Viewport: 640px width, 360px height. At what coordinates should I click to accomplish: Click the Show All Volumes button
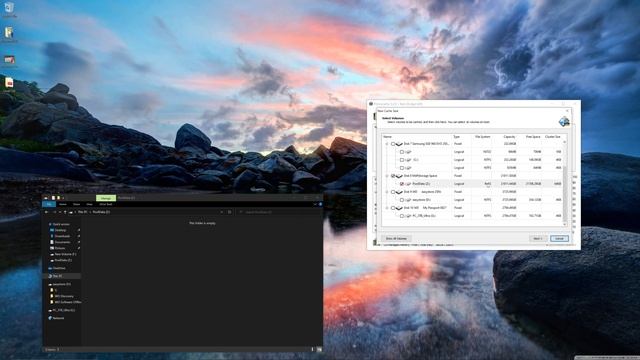click(x=396, y=238)
